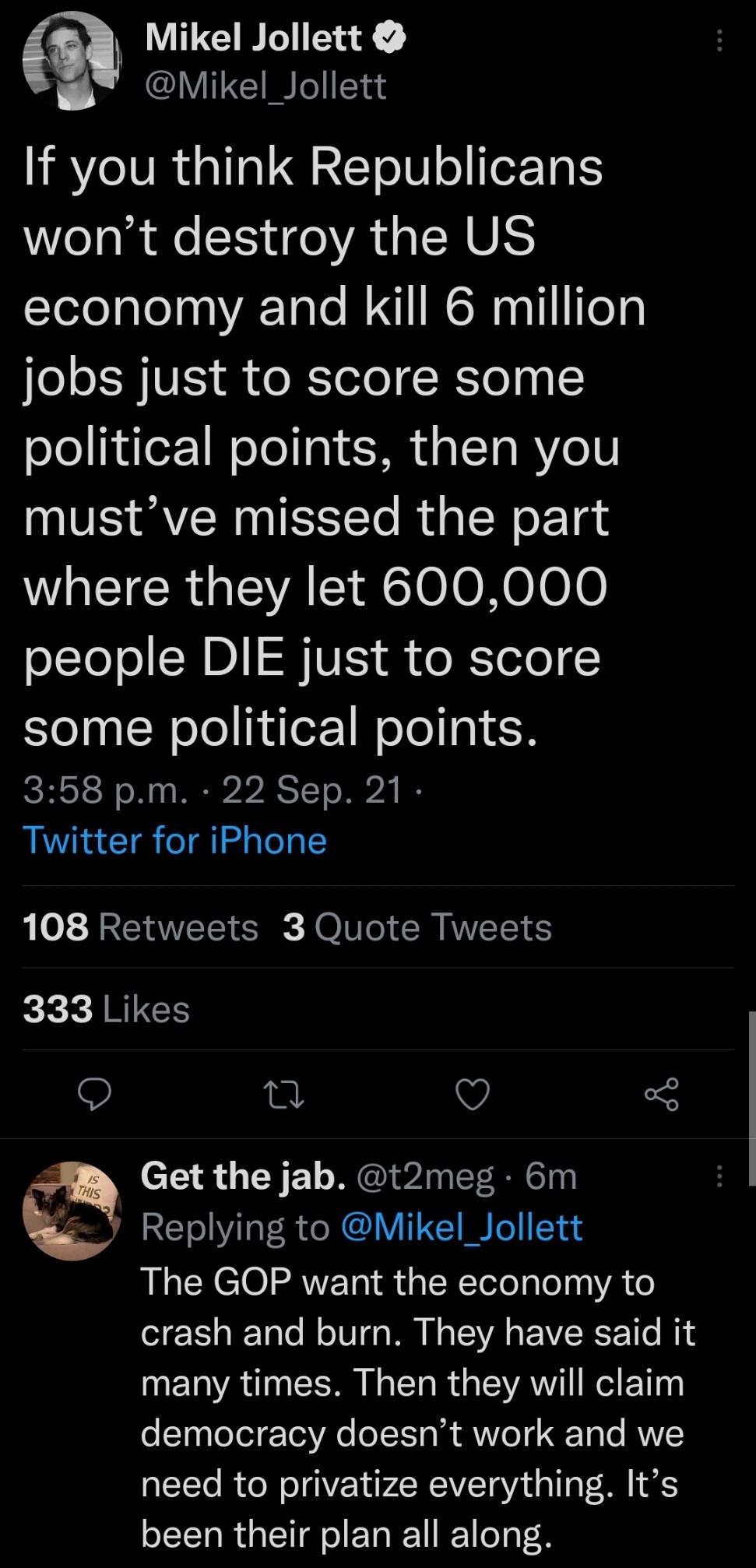
Task: Tap the Twitter for iPhone link
Action: (x=175, y=841)
